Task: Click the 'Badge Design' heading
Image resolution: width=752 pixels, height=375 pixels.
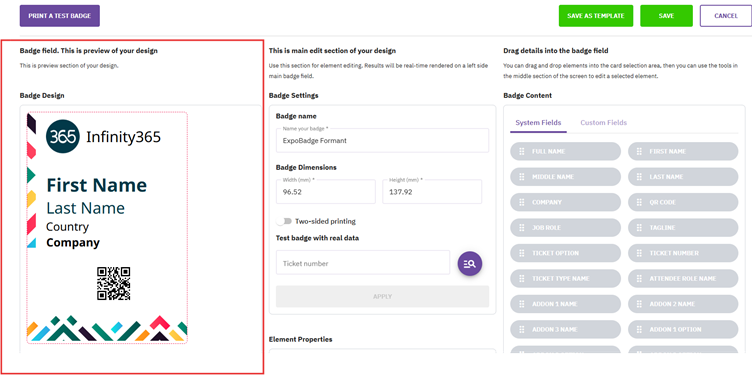Action: (x=42, y=95)
